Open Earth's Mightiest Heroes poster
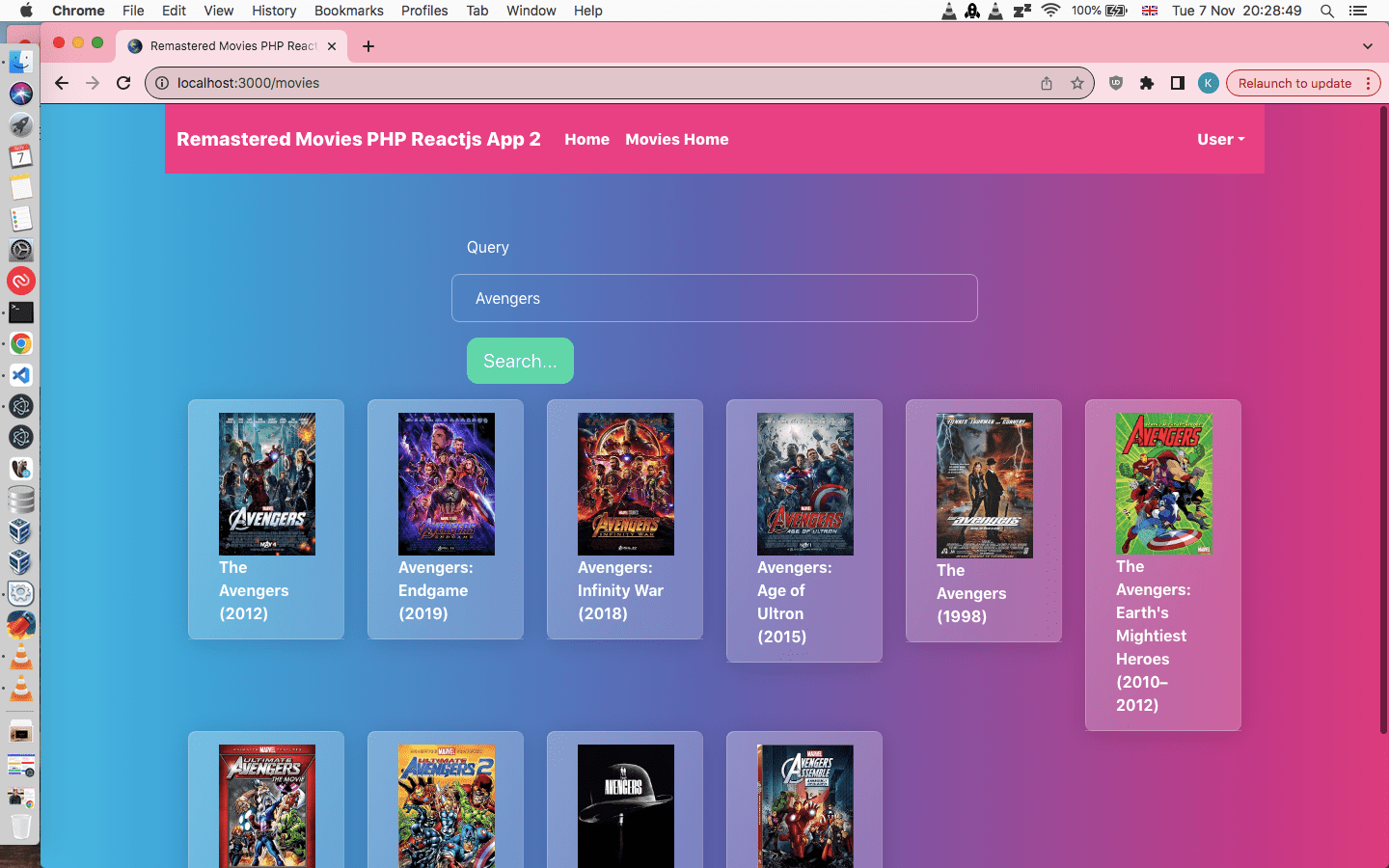The image size is (1389, 868). (x=1164, y=483)
